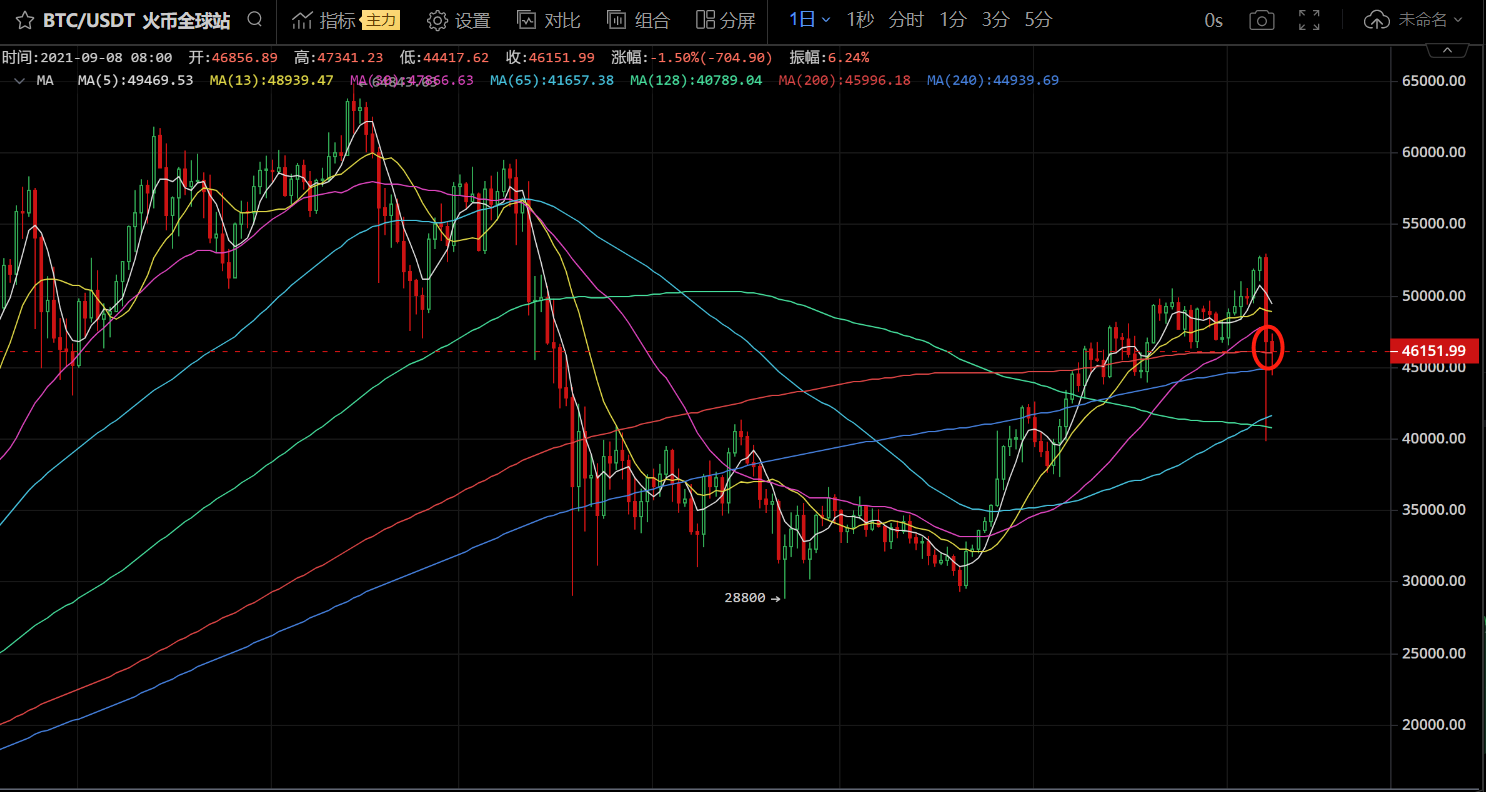Switch to the 1分 interval
The image size is (1486, 792).
click(953, 19)
